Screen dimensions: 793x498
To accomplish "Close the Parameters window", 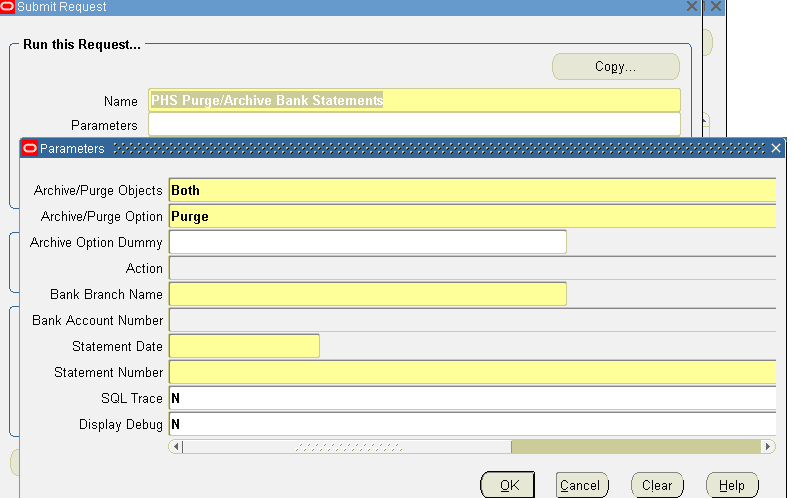I will (776, 148).
